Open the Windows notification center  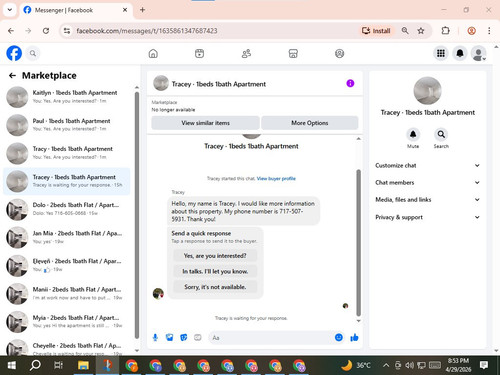[x=484, y=365]
